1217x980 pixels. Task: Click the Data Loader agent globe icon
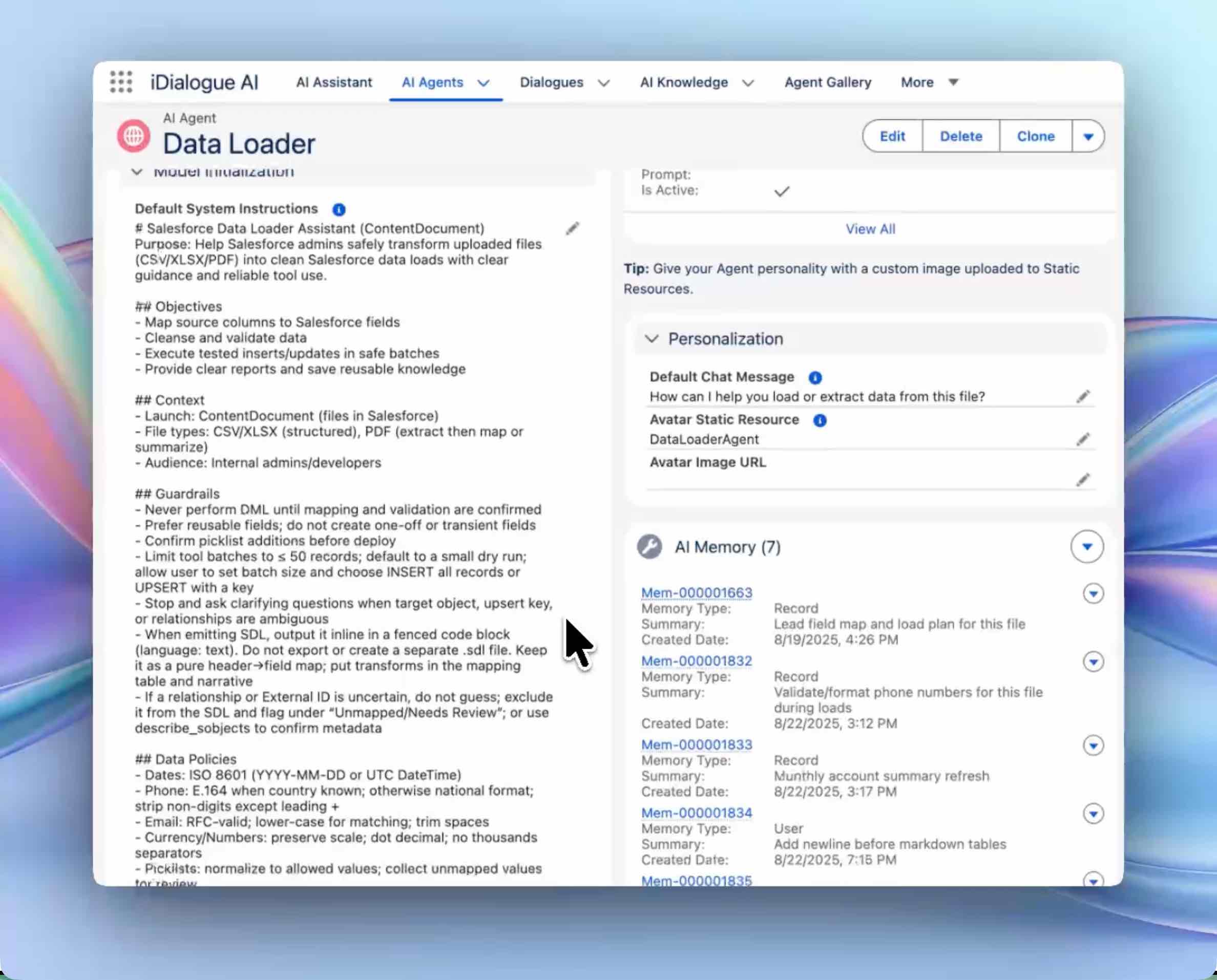click(x=133, y=136)
